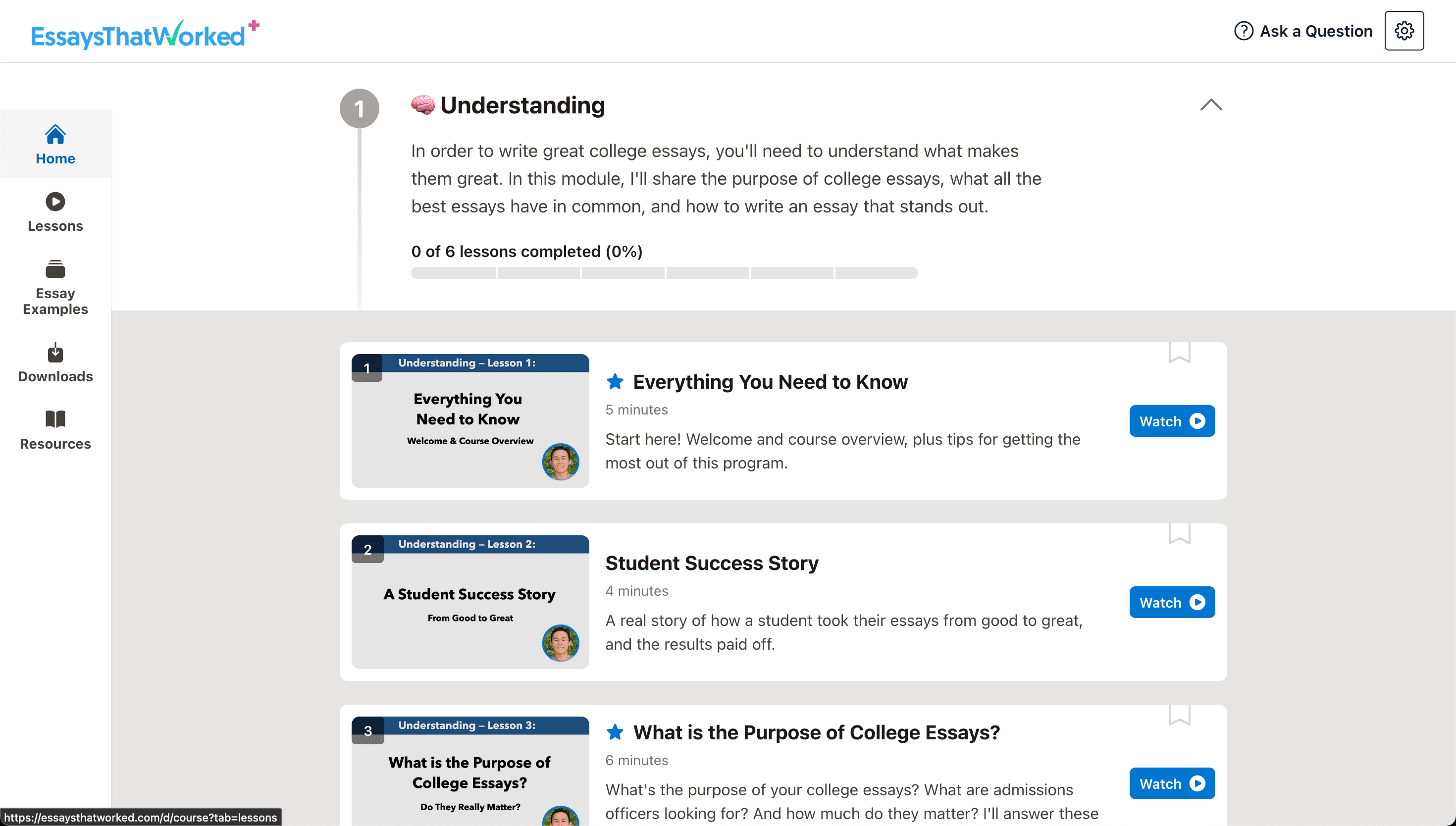Open Essay Examples stack icon
This screenshot has width=1456, height=826.
tap(55, 269)
